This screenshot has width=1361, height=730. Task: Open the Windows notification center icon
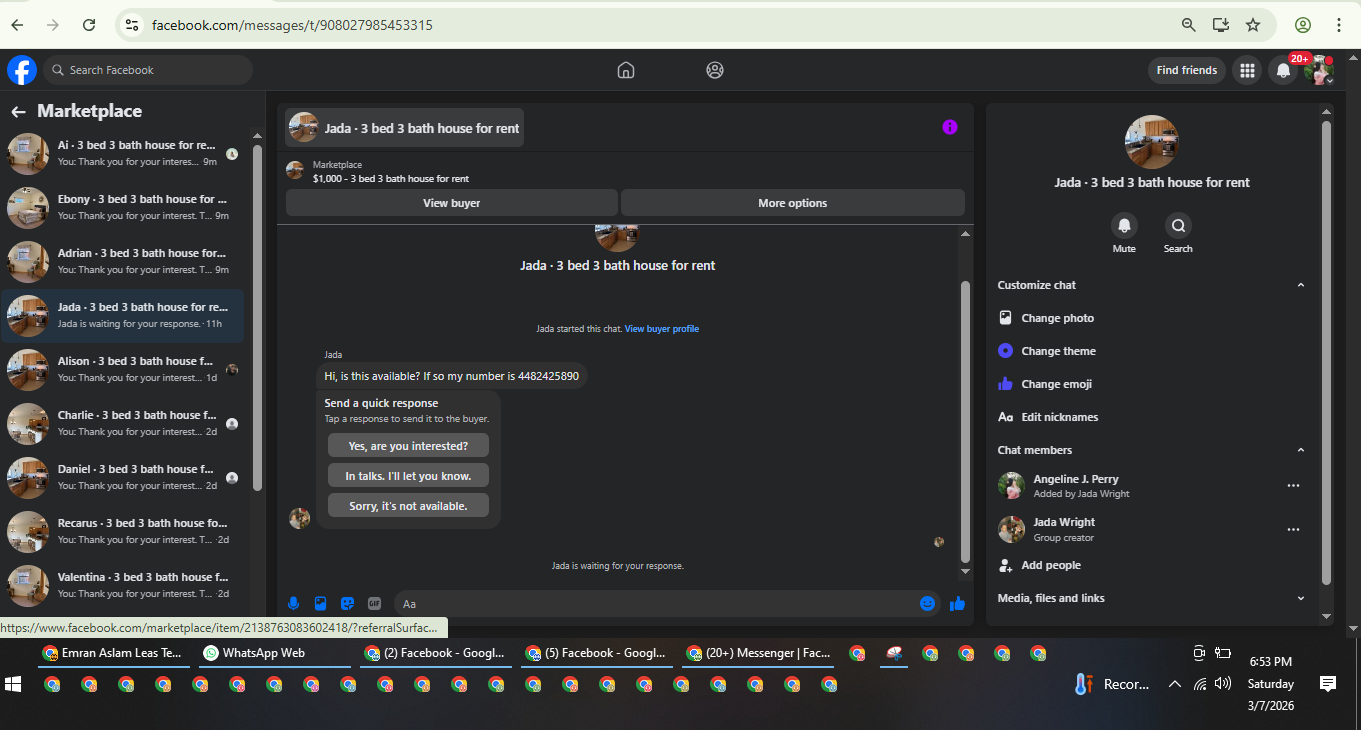pyautogui.click(x=1328, y=684)
